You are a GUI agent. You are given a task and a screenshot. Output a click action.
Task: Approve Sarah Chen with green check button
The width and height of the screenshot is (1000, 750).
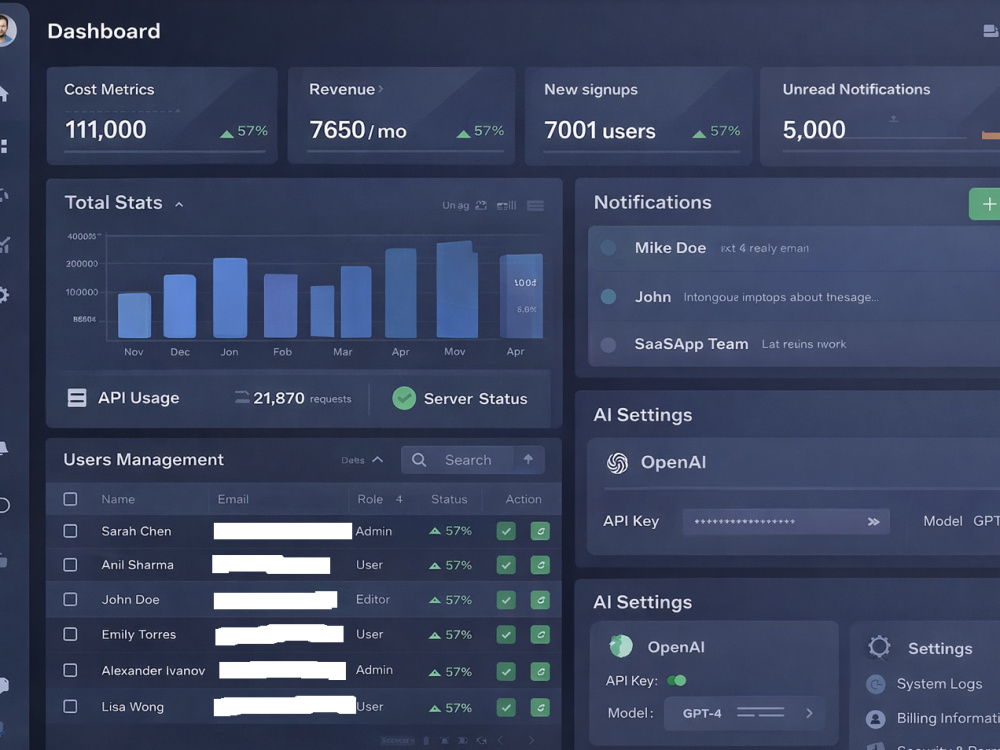pyautogui.click(x=506, y=531)
